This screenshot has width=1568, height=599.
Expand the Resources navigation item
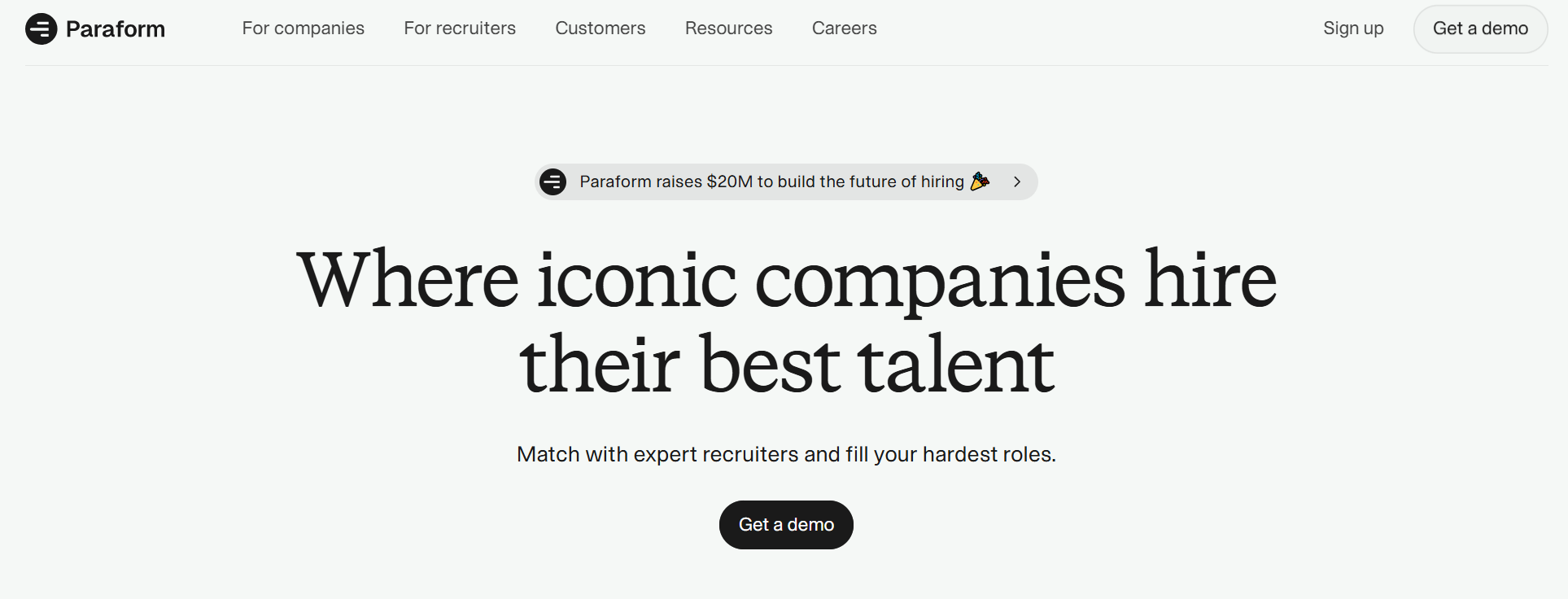point(728,28)
